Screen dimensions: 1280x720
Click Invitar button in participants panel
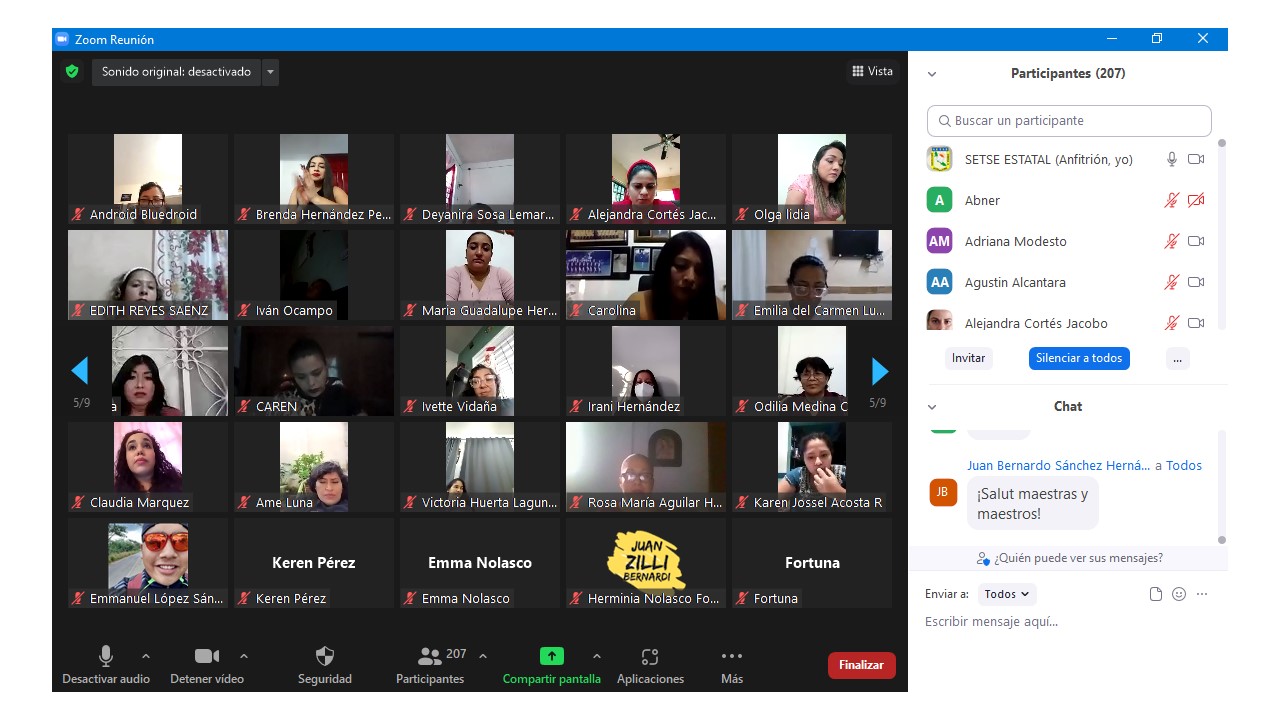click(x=968, y=358)
